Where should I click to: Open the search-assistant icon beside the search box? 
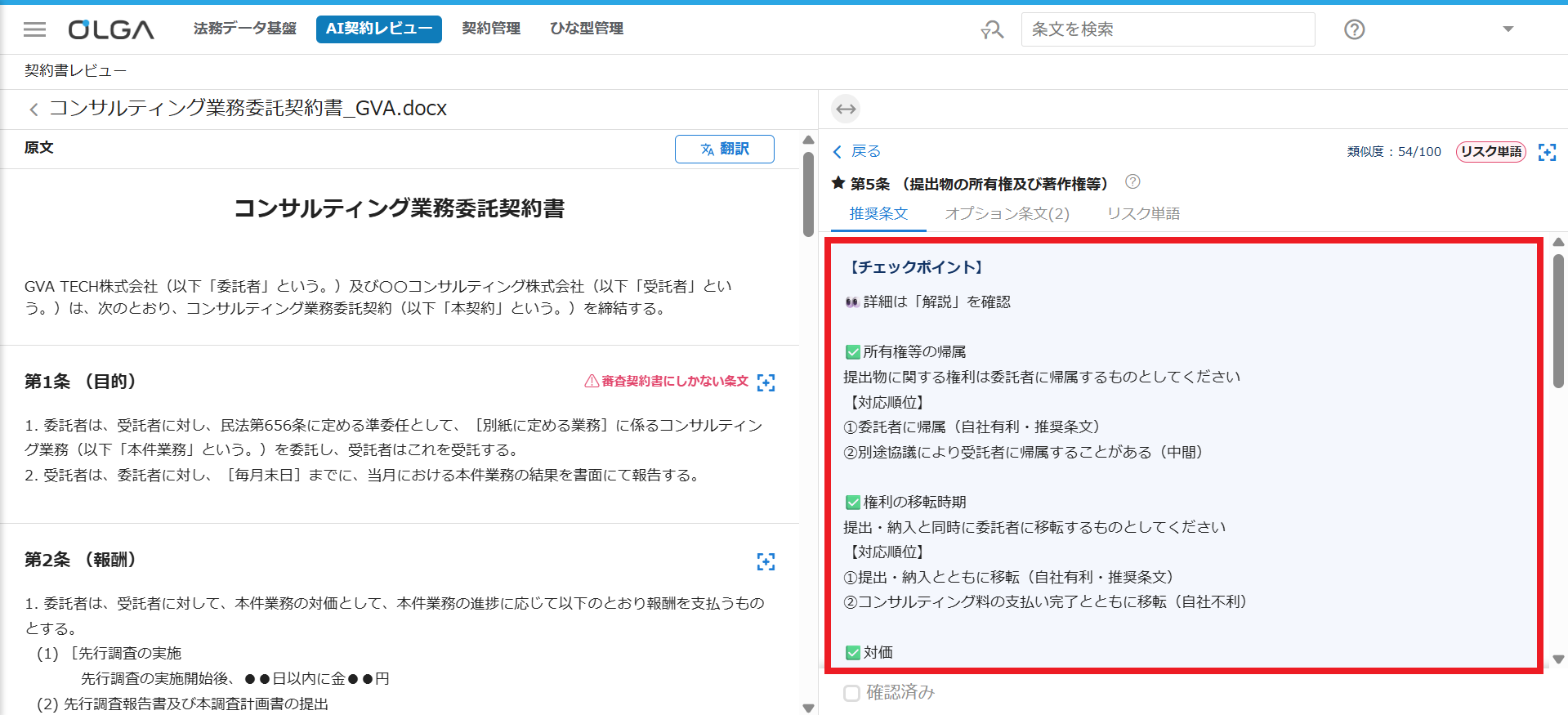(992, 30)
